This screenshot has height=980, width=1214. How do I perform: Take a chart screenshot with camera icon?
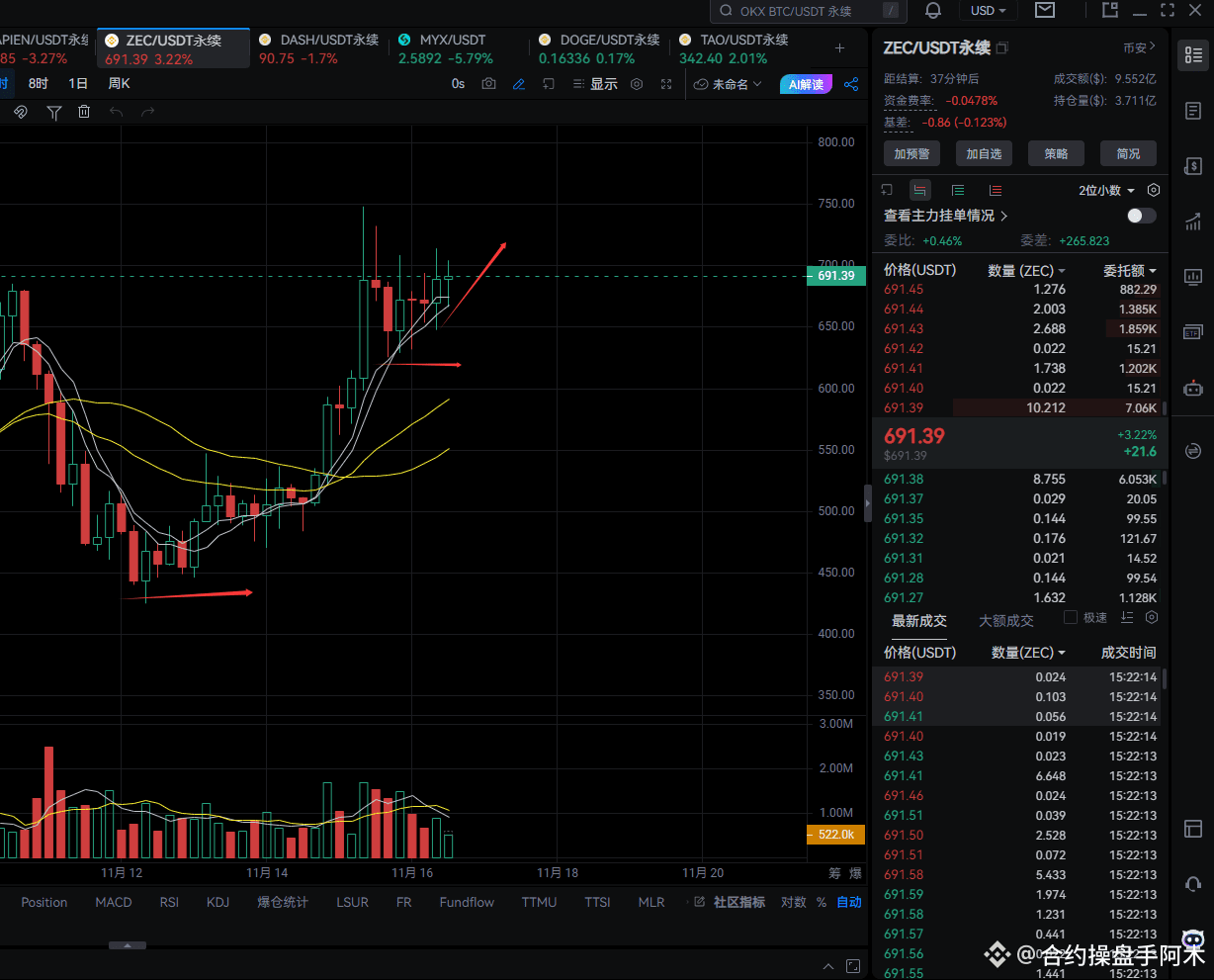(488, 84)
